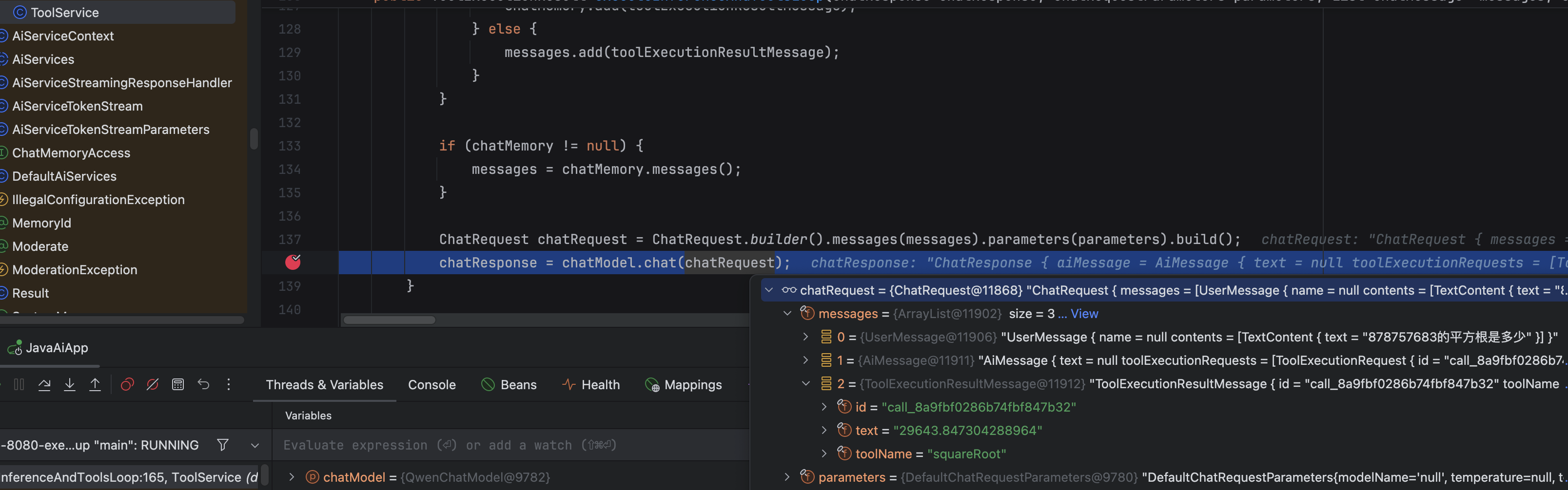Viewport: 1568px width, 490px height.
Task: Click the ToolService class icon
Action: tap(20, 12)
